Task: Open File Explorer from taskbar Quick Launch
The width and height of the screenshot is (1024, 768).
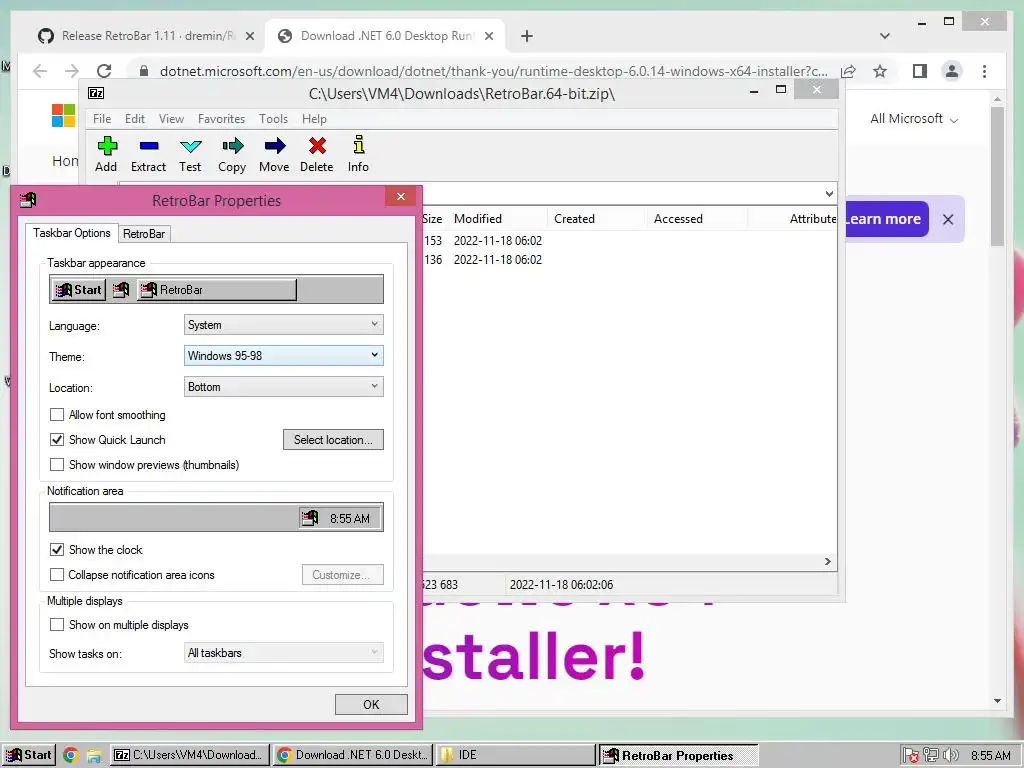Action: pyautogui.click(x=93, y=756)
